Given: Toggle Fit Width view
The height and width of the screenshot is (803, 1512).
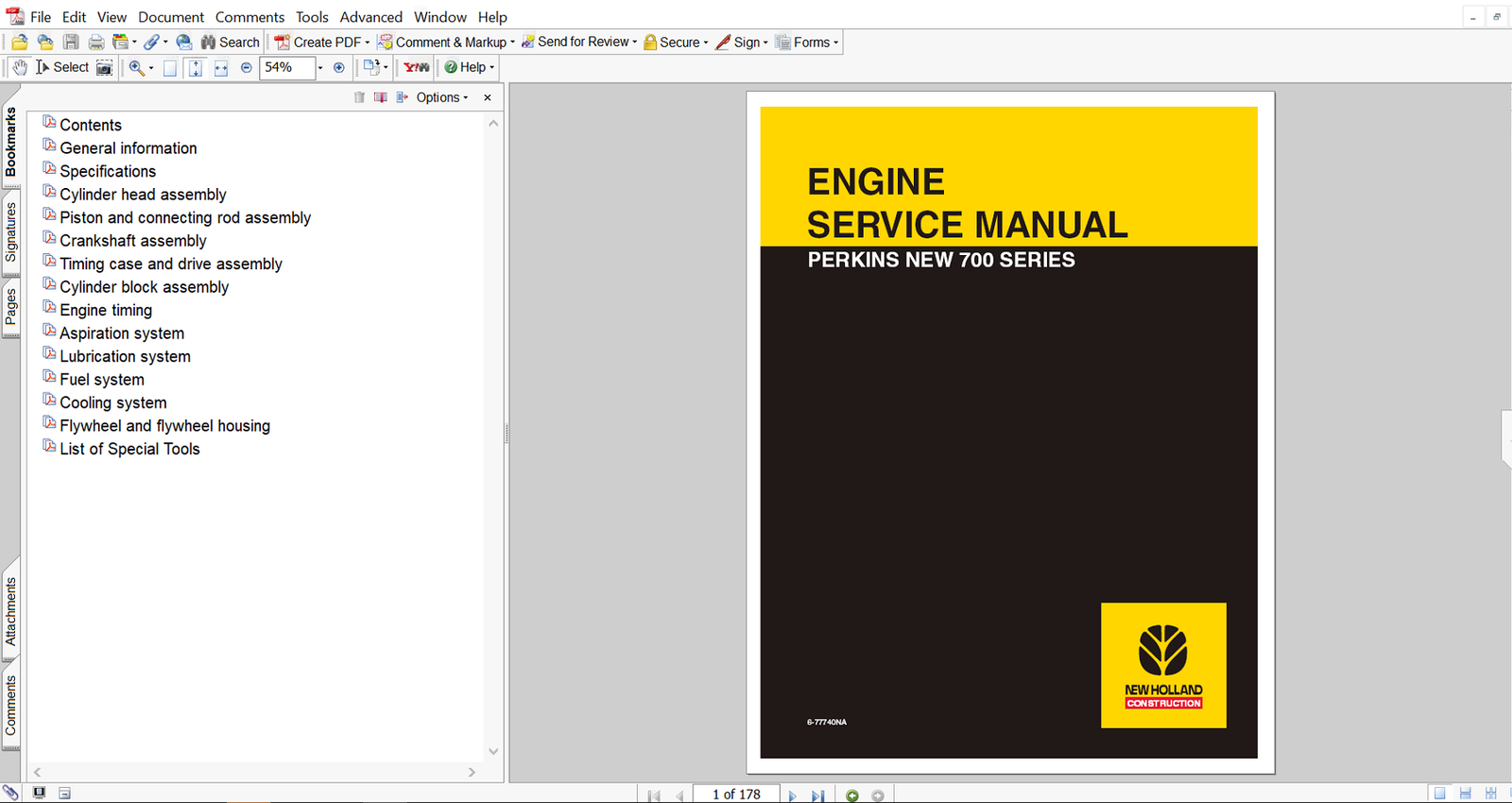Looking at the screenshot, I should point(220,68).
